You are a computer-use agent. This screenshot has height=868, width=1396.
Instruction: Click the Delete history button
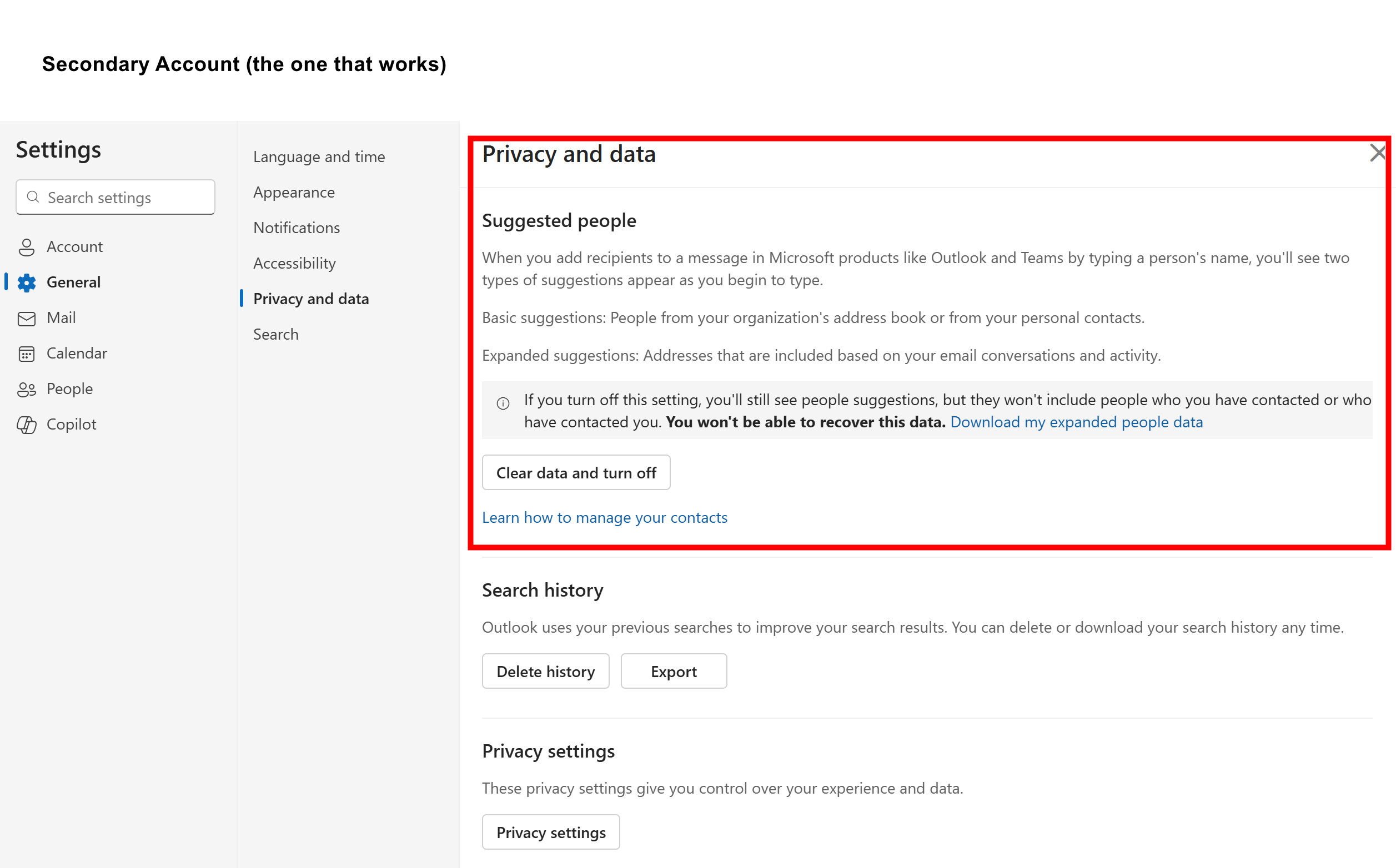(x=545, y=671)
